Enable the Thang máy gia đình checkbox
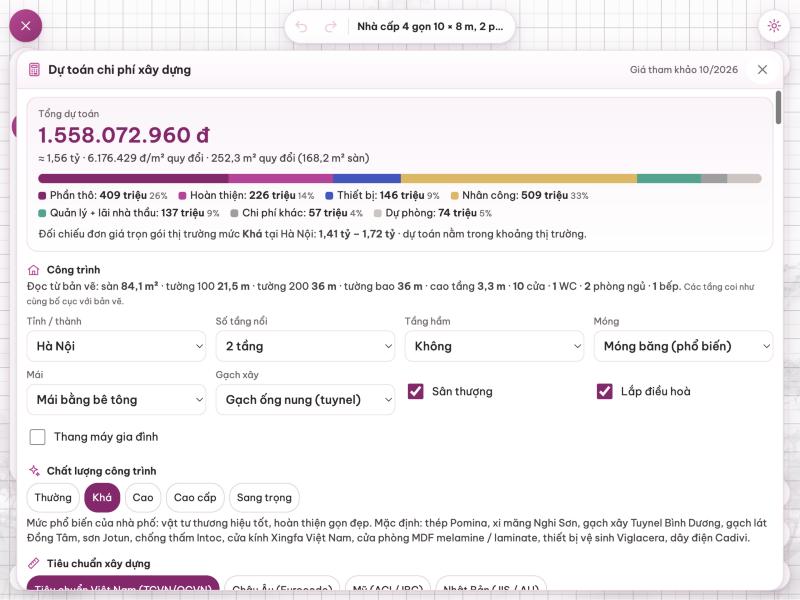 tap(37, 437)
